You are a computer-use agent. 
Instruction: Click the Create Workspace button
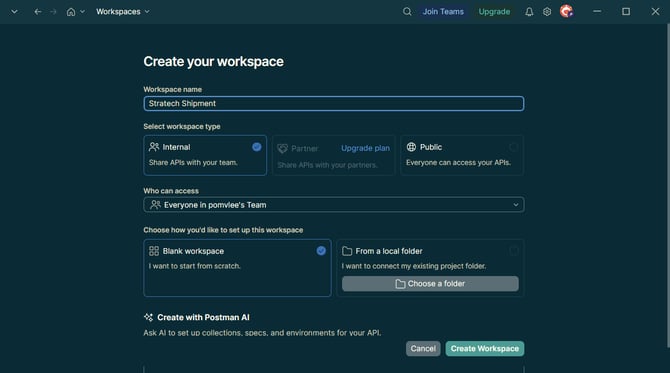click(485, 349)
